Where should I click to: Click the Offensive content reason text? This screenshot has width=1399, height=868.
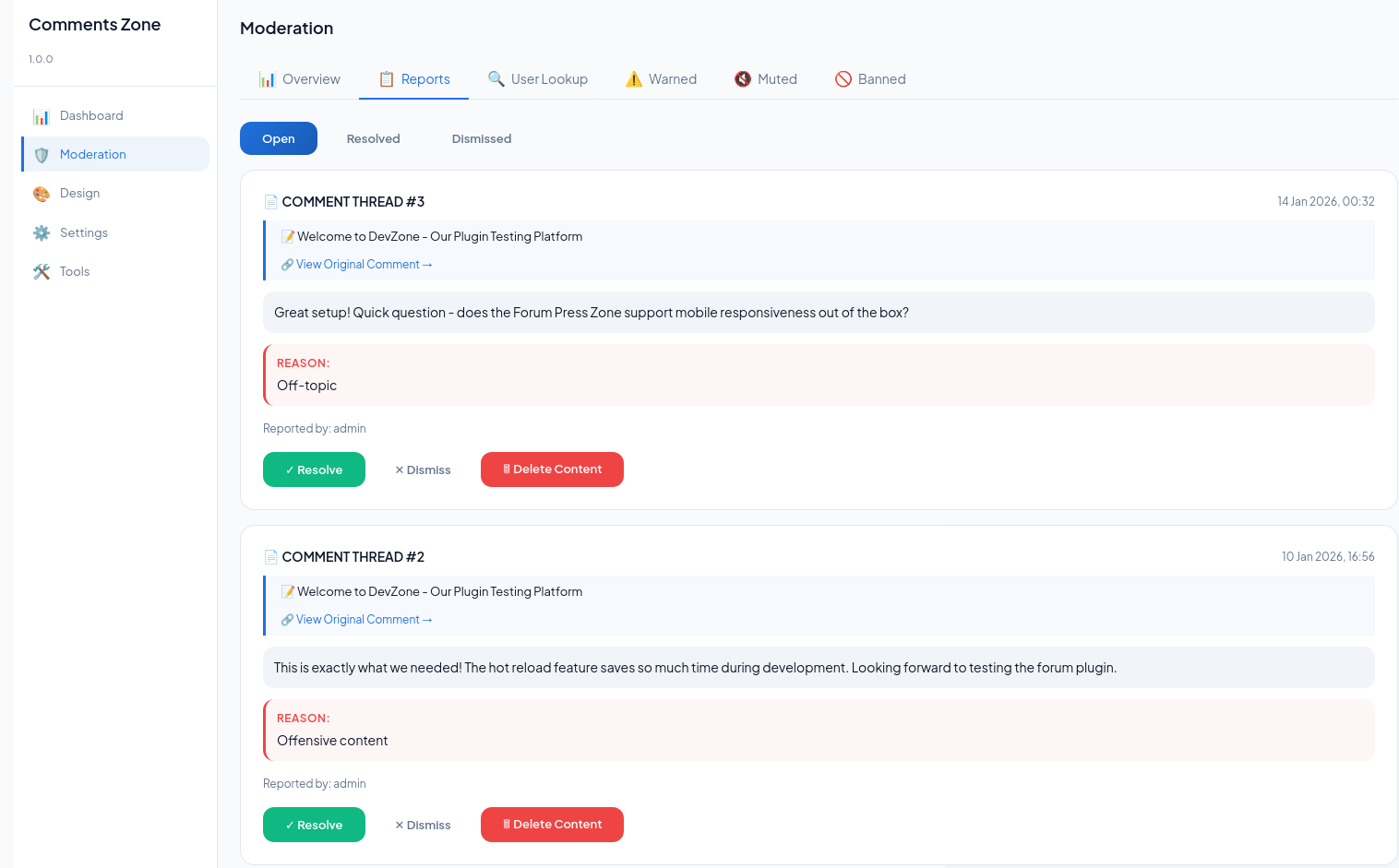(x=332, y=741)
